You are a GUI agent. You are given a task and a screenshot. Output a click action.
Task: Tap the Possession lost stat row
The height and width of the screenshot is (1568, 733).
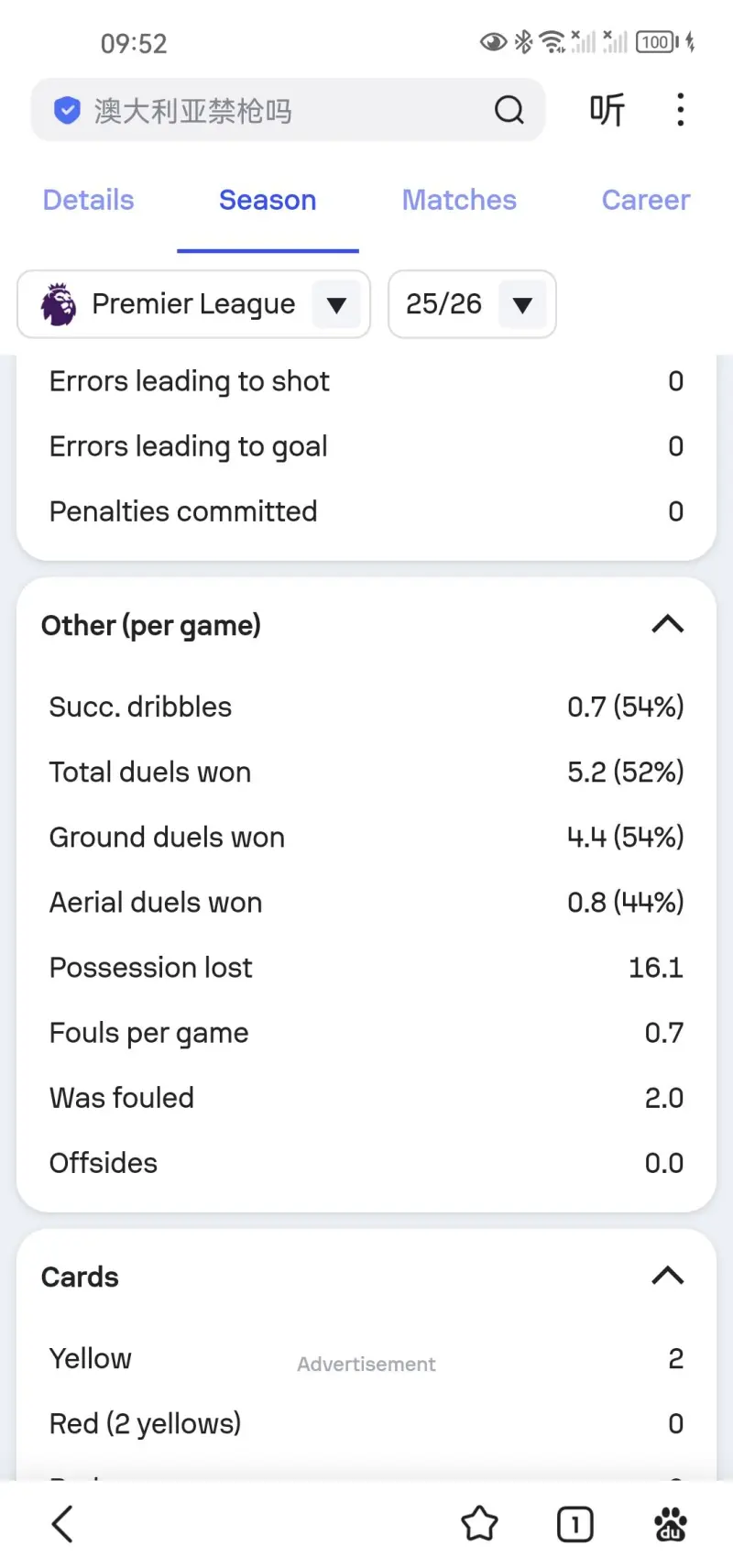pos(366,968)
